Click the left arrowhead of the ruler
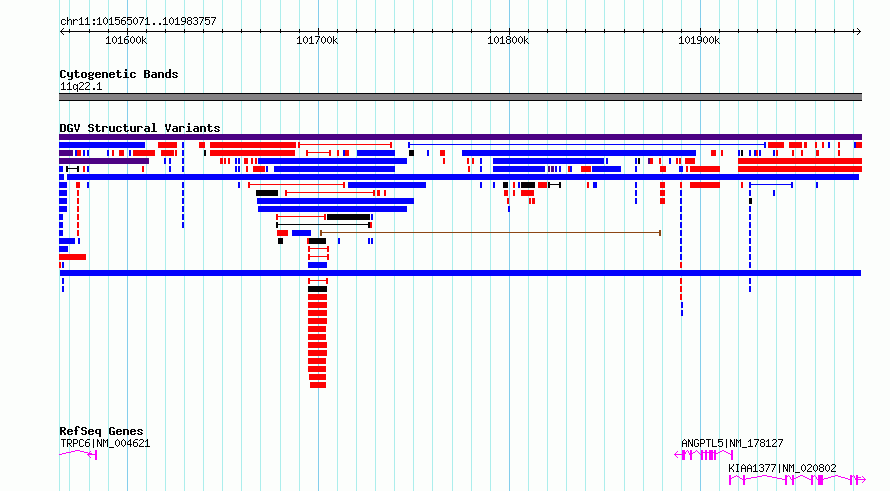Viewport: 890px width, 491px height. coord(62,31)
